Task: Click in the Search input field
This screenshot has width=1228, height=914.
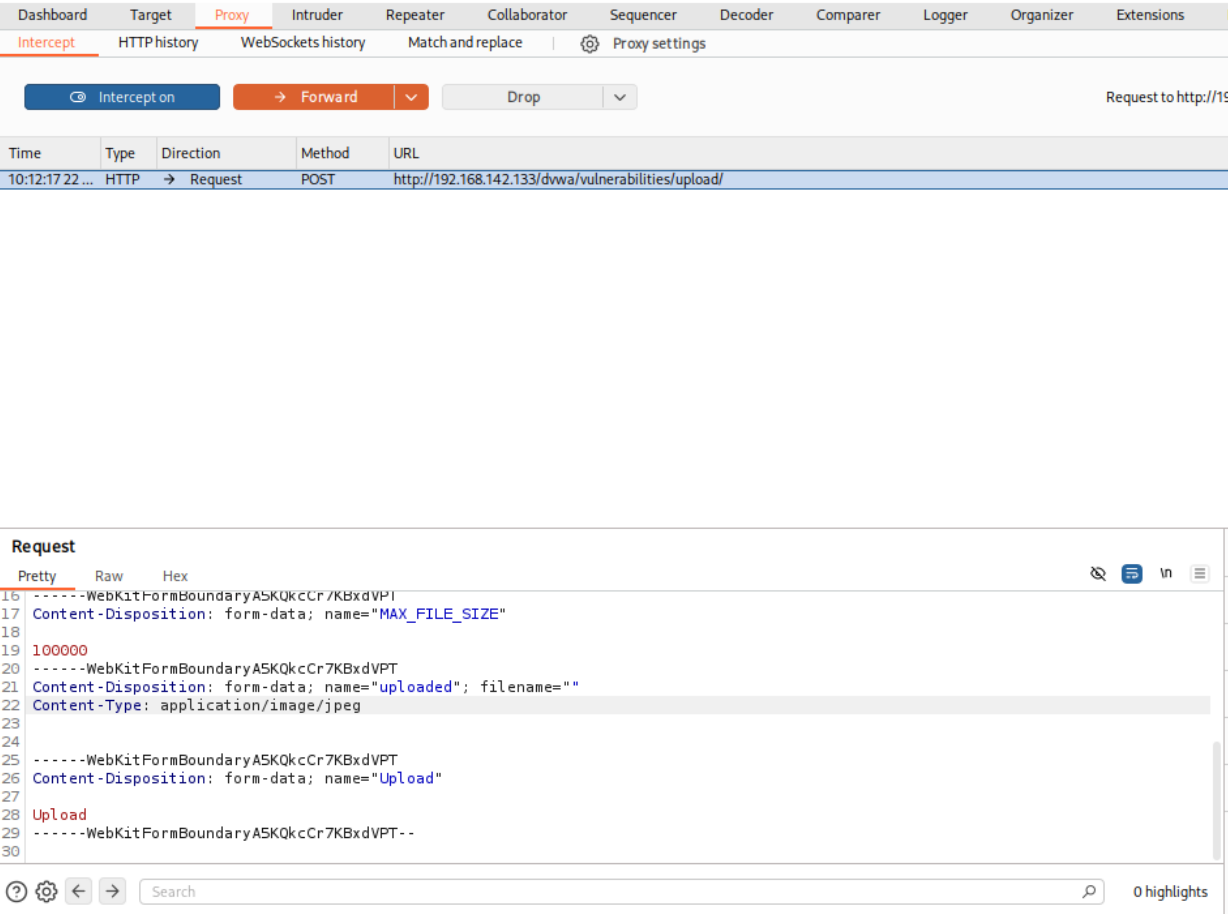Action: (x=610, y=891)
